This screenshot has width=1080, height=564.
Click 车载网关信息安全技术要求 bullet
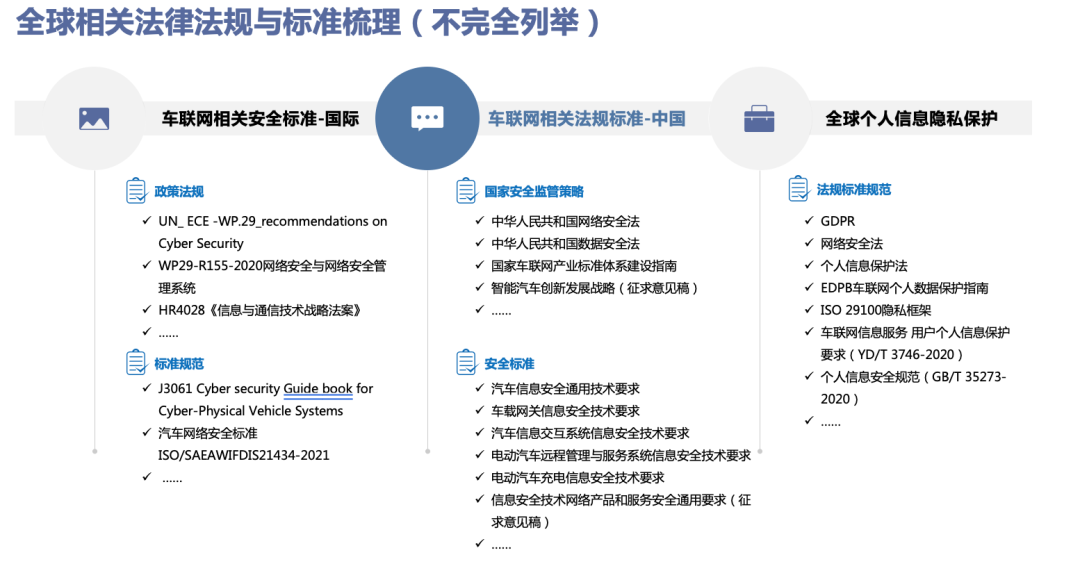[565, 411]
